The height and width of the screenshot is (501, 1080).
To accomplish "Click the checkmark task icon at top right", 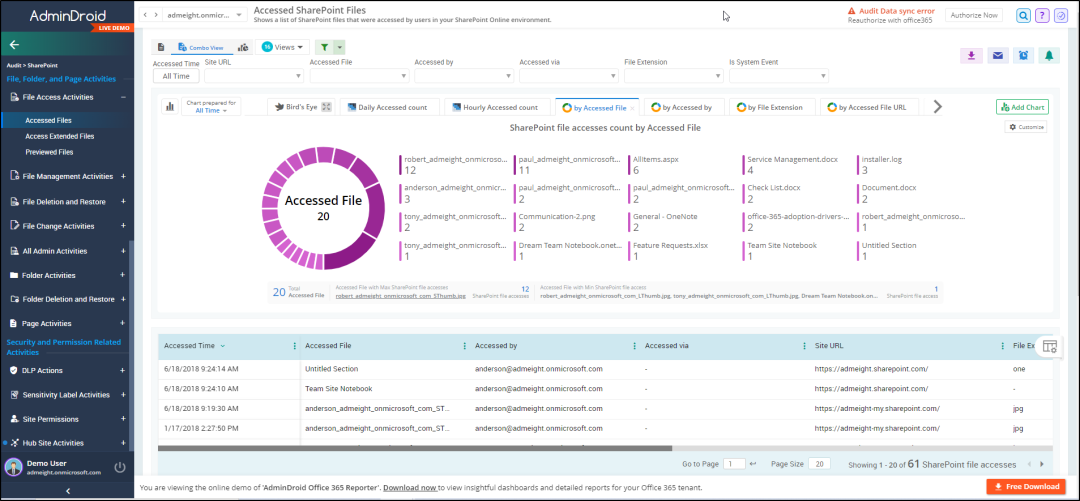I will [x=1061, y=15].
